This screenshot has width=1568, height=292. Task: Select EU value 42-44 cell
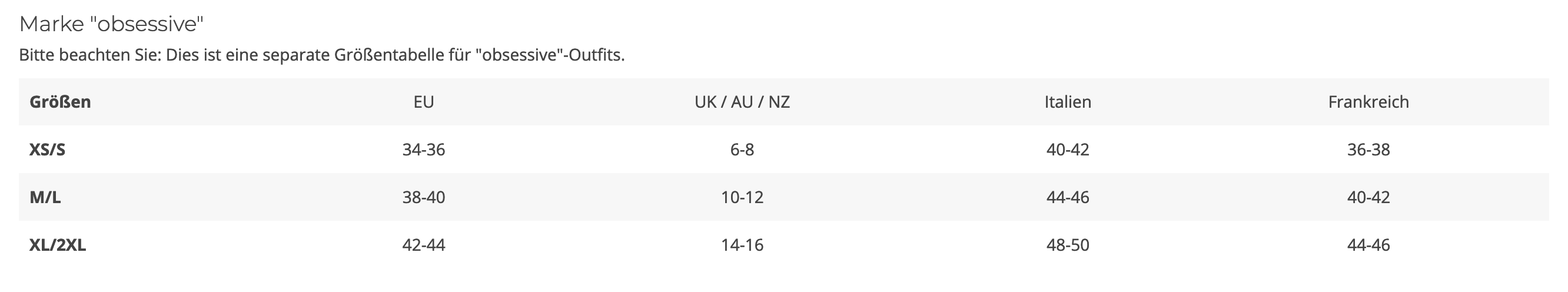click(424, 244)
